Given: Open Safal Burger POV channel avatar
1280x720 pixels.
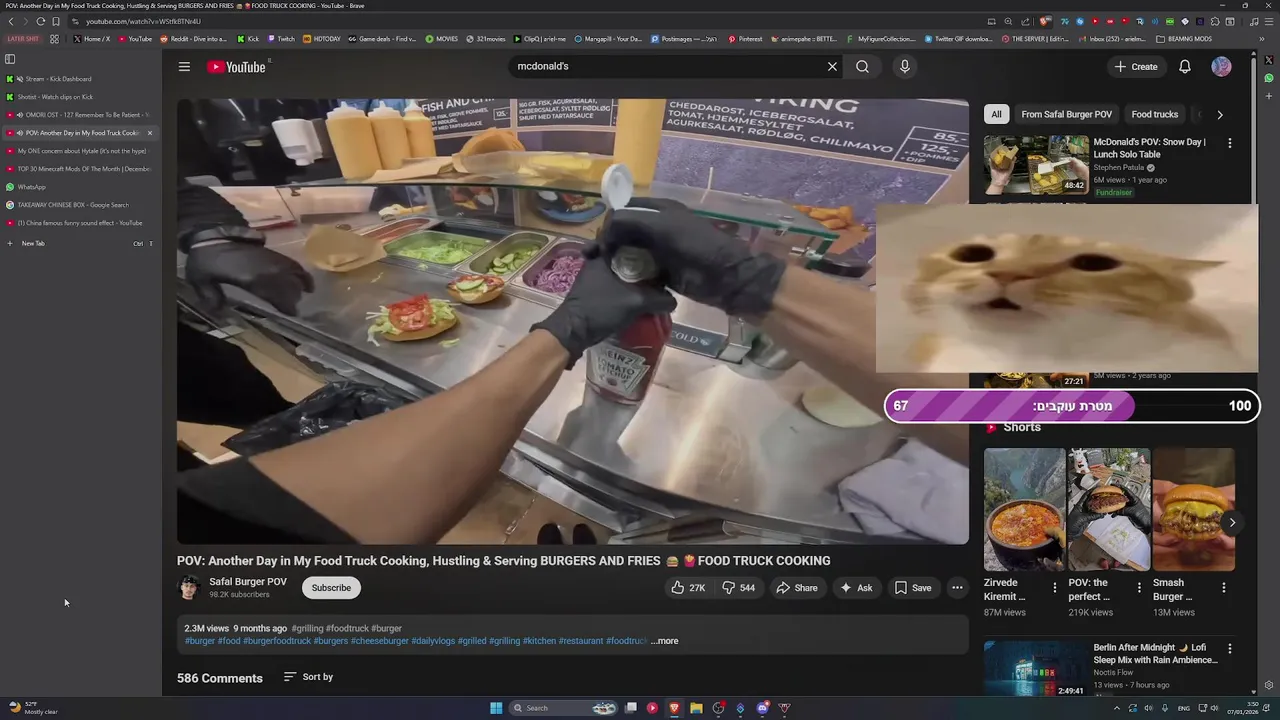Looking at the screenshot, I should [189, 588].
